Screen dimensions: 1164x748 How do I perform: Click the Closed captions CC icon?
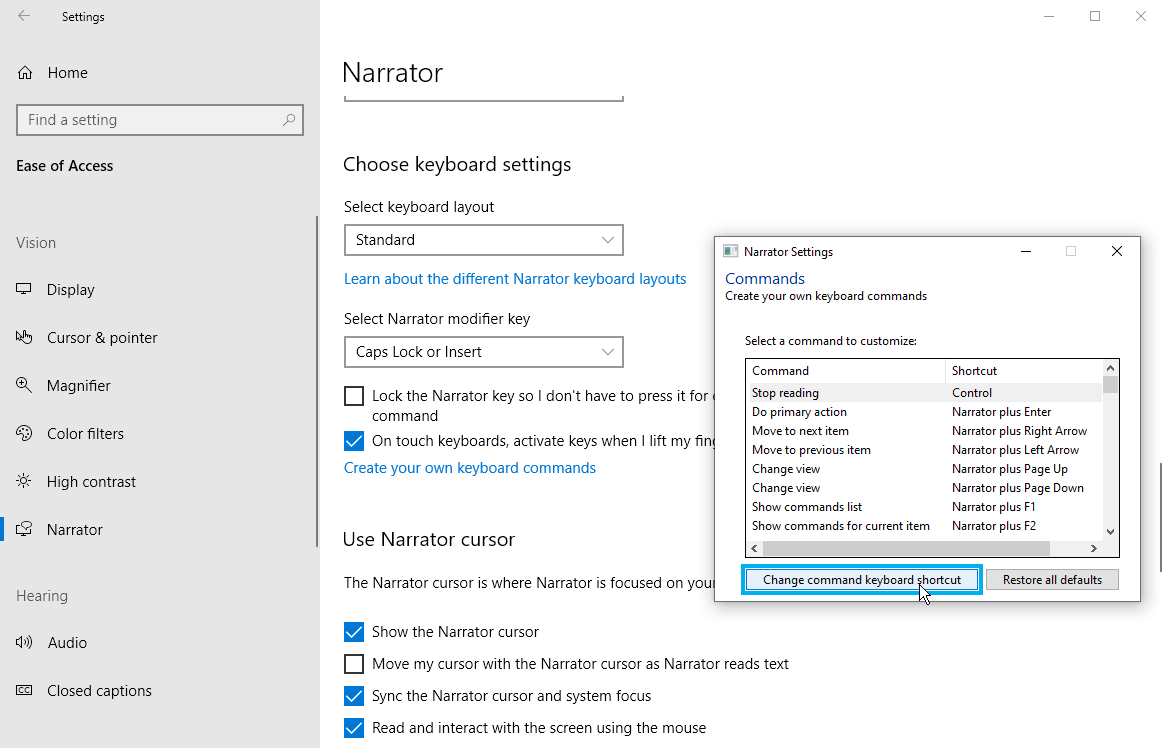tap(24, 690)
